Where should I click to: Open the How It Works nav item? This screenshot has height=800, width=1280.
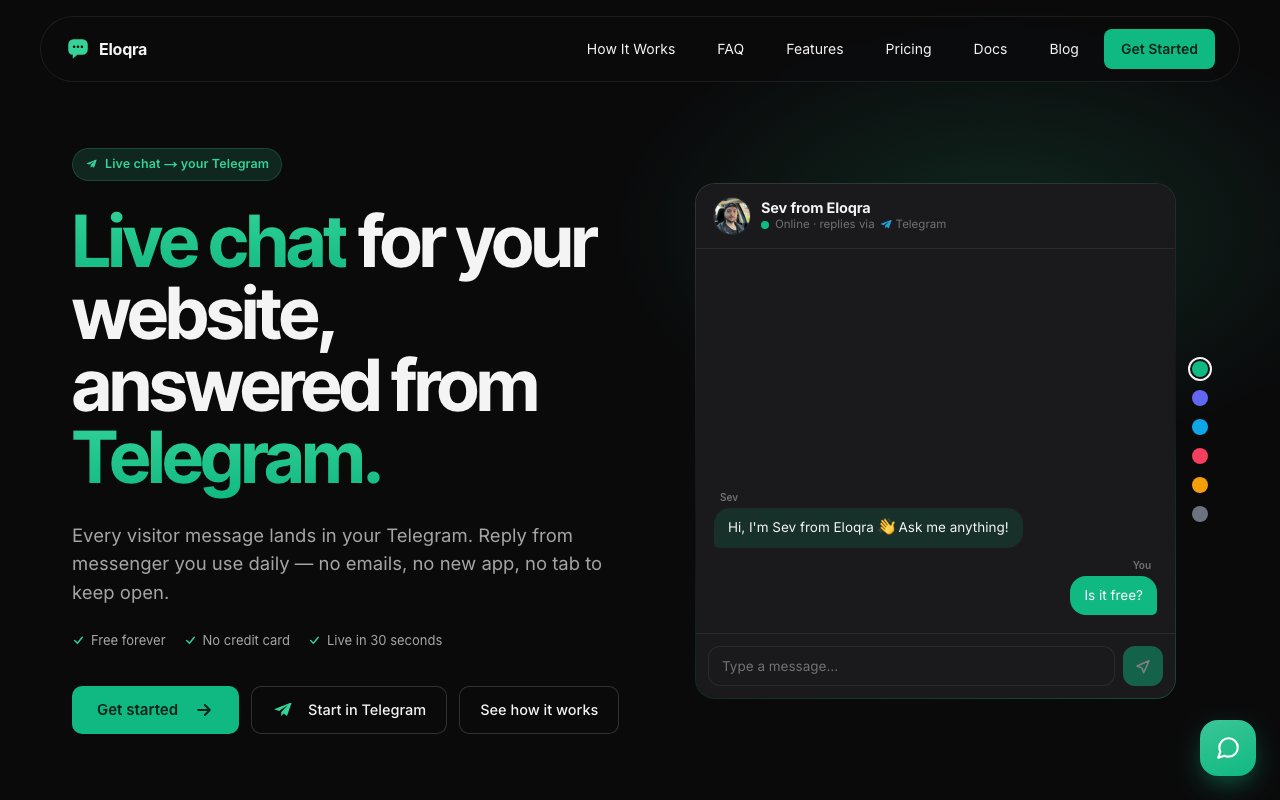(x=631, y=49)
